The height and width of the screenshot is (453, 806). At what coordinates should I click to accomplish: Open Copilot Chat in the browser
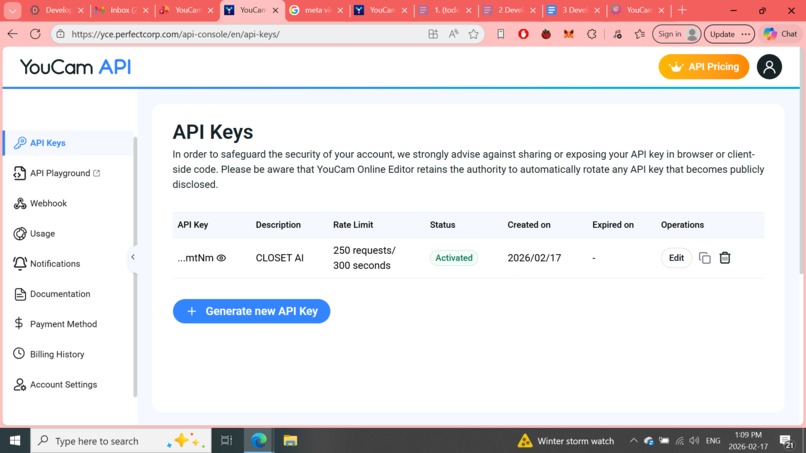780,34
